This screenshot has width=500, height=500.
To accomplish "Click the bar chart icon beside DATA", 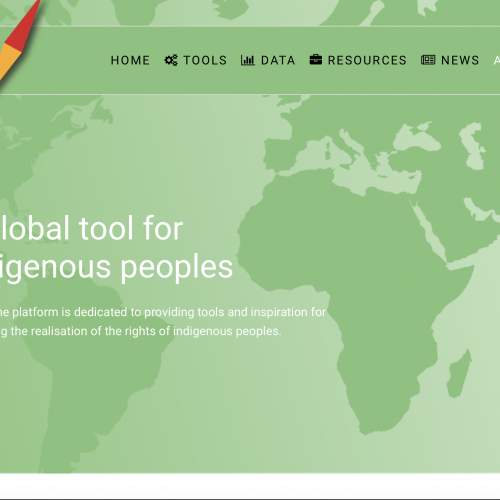I will point(248,60).
